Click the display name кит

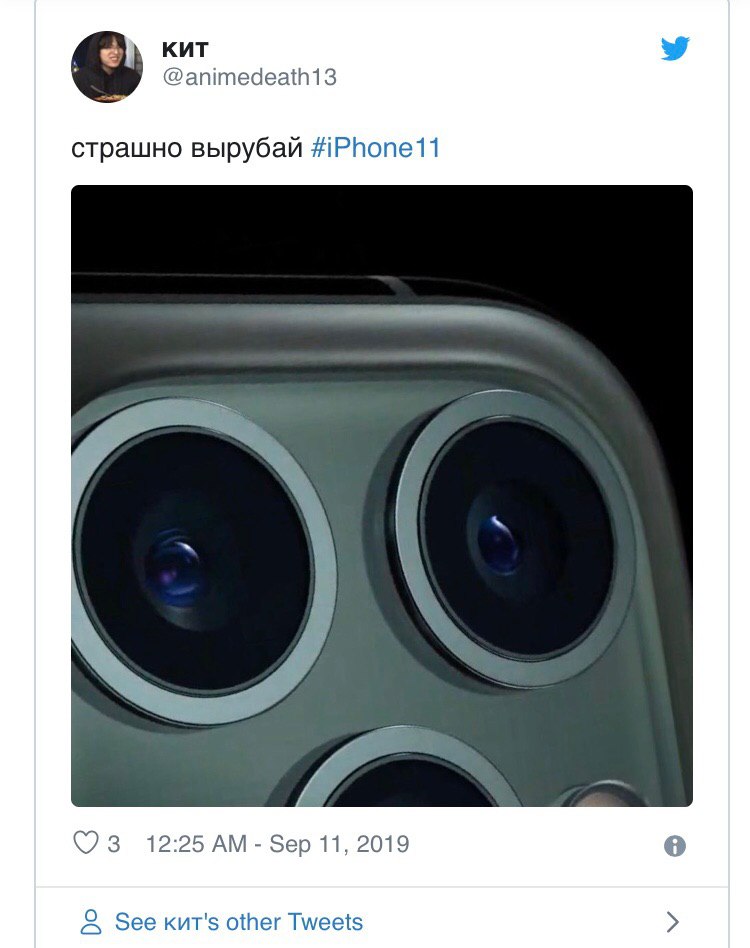pos(185,49)
